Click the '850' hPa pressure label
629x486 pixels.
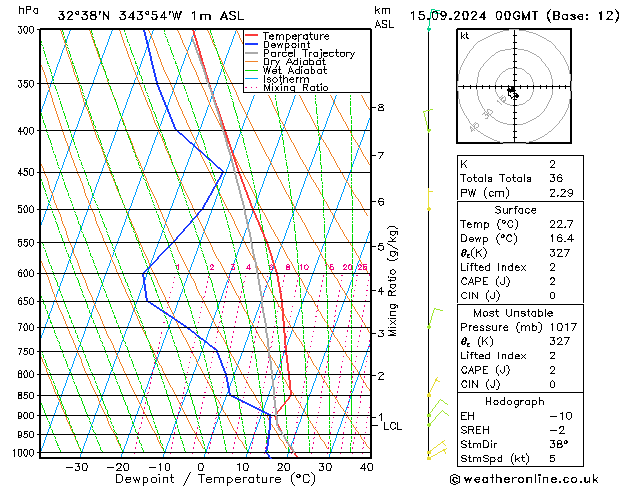click(28, 396)
